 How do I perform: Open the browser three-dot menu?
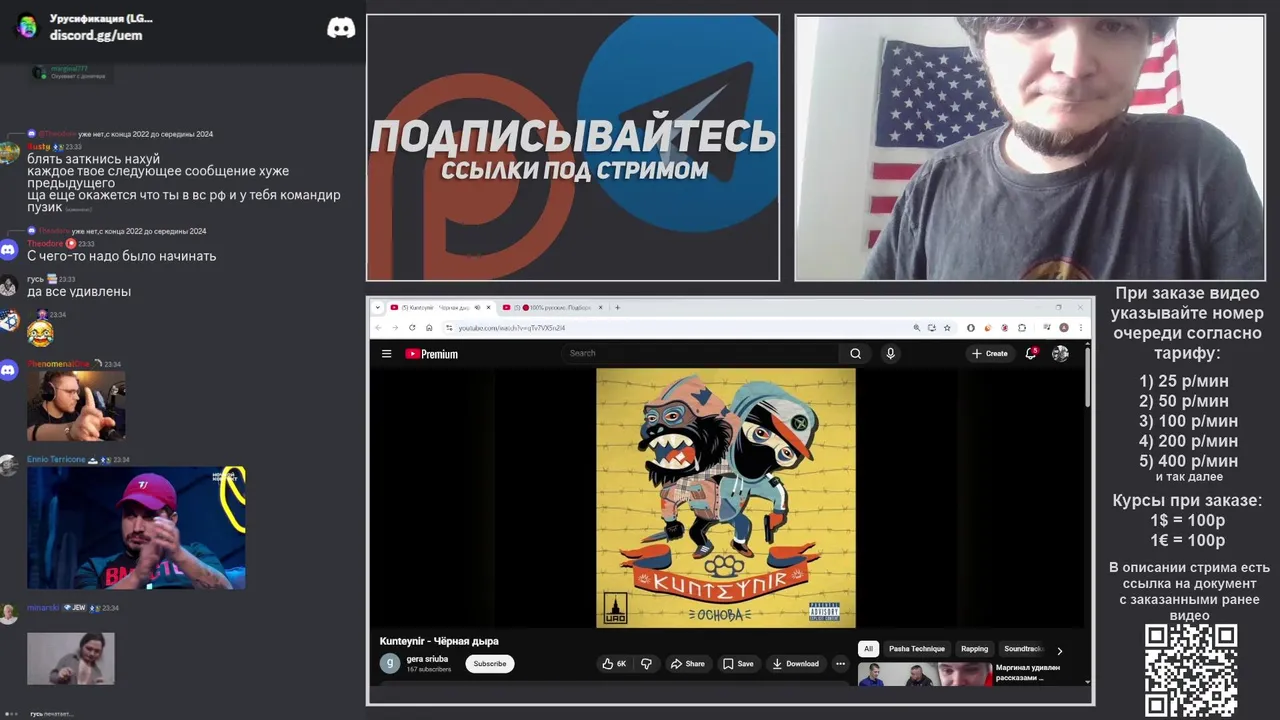1080,327
